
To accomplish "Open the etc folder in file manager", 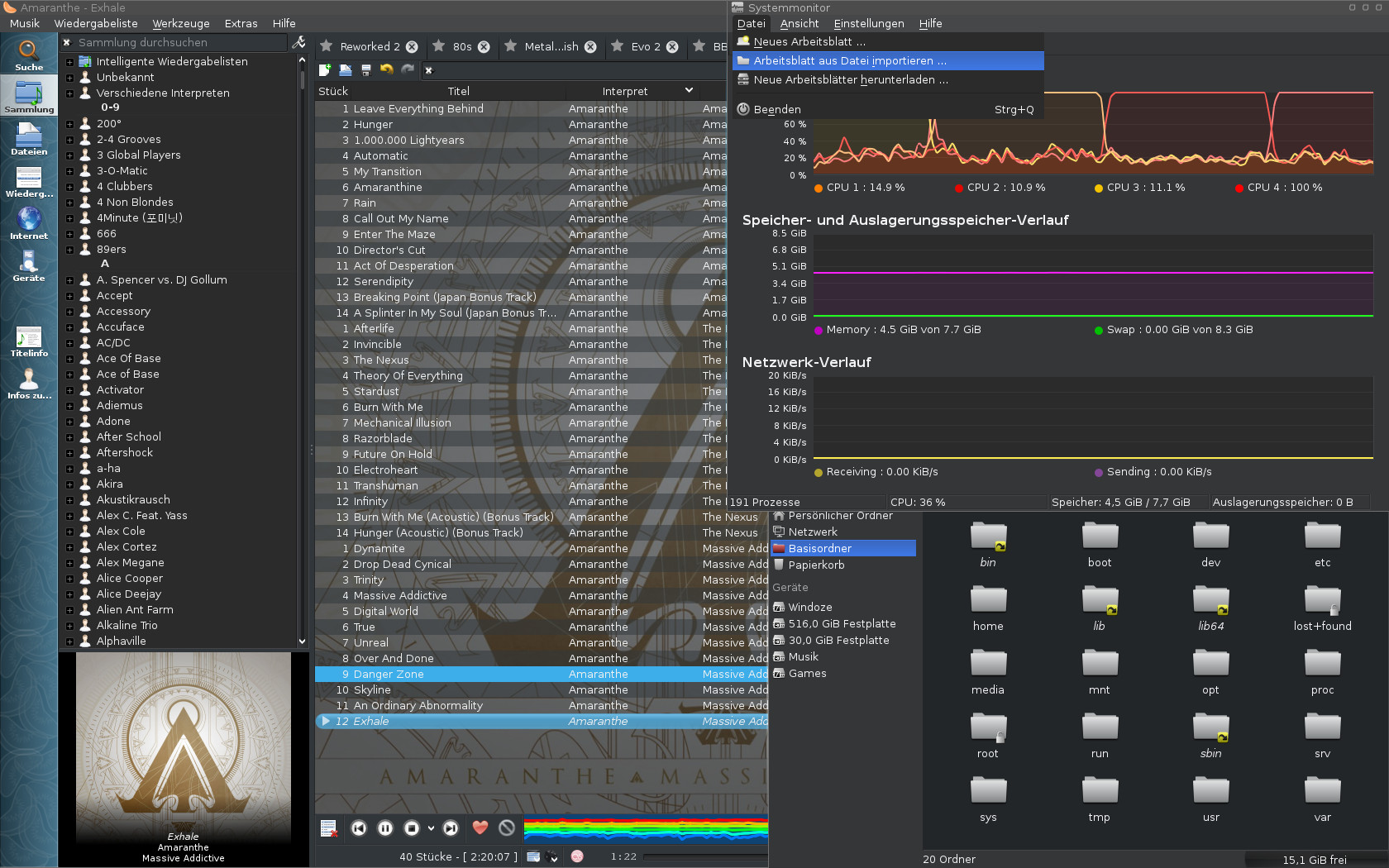I will pos(1323,545).
